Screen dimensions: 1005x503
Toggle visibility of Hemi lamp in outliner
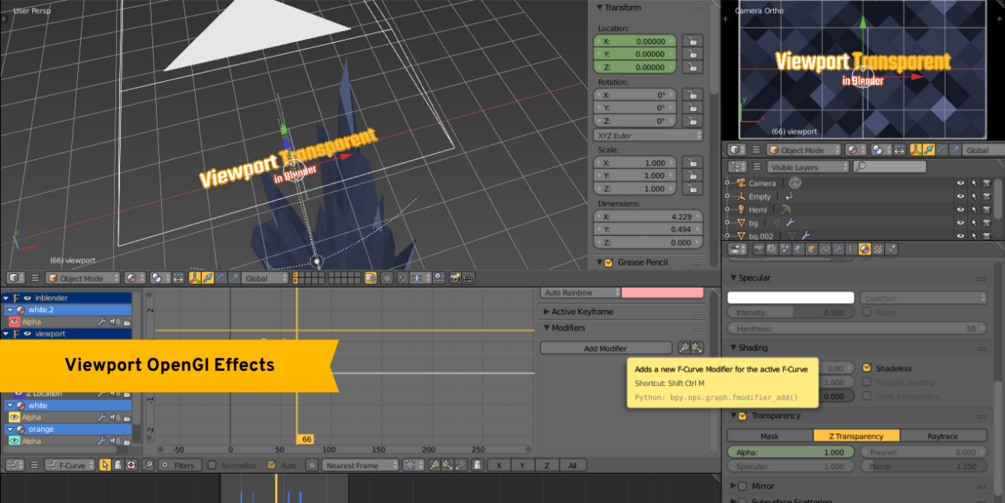coord(960,210)
